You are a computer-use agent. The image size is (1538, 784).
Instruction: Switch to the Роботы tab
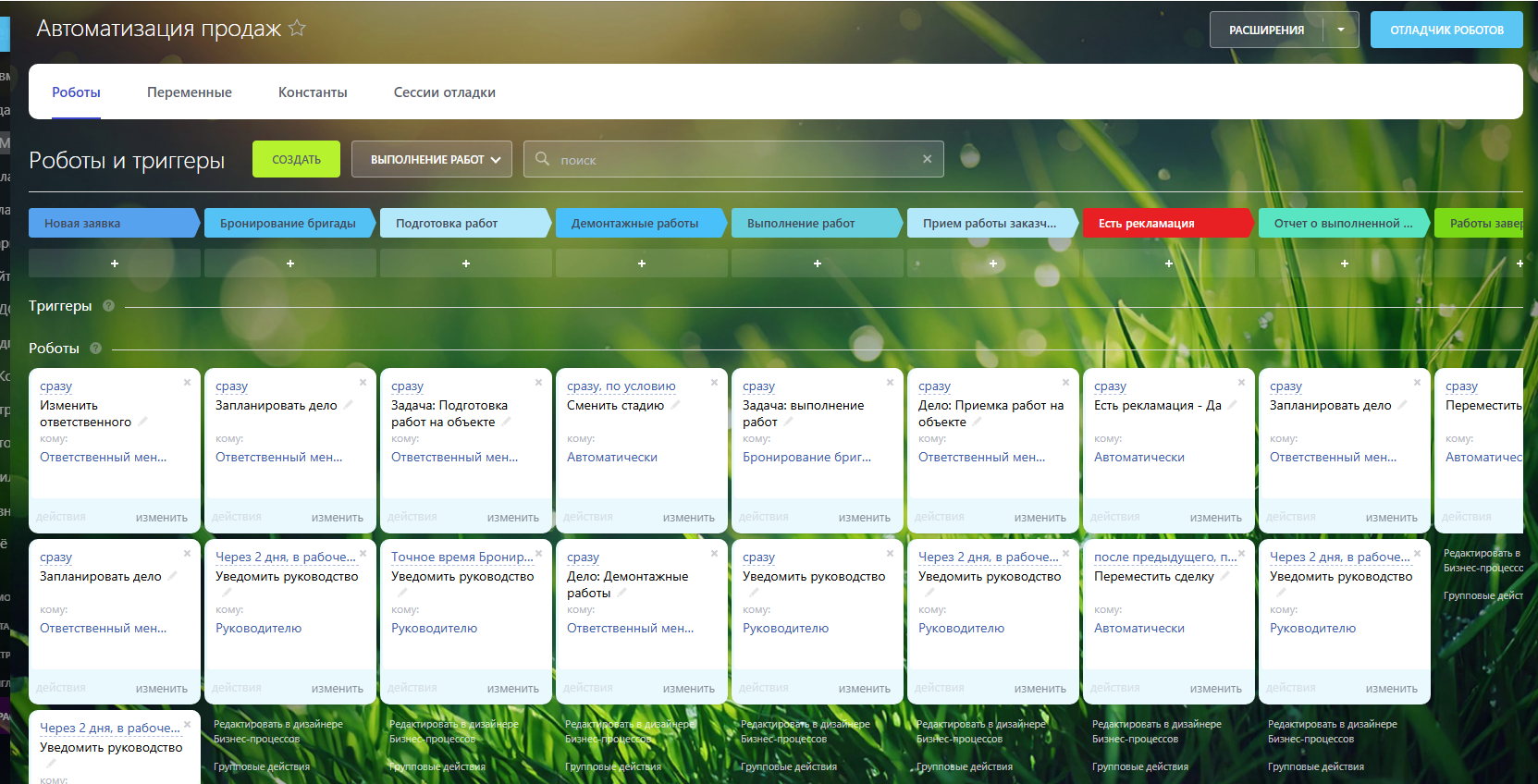coord(76,92)
